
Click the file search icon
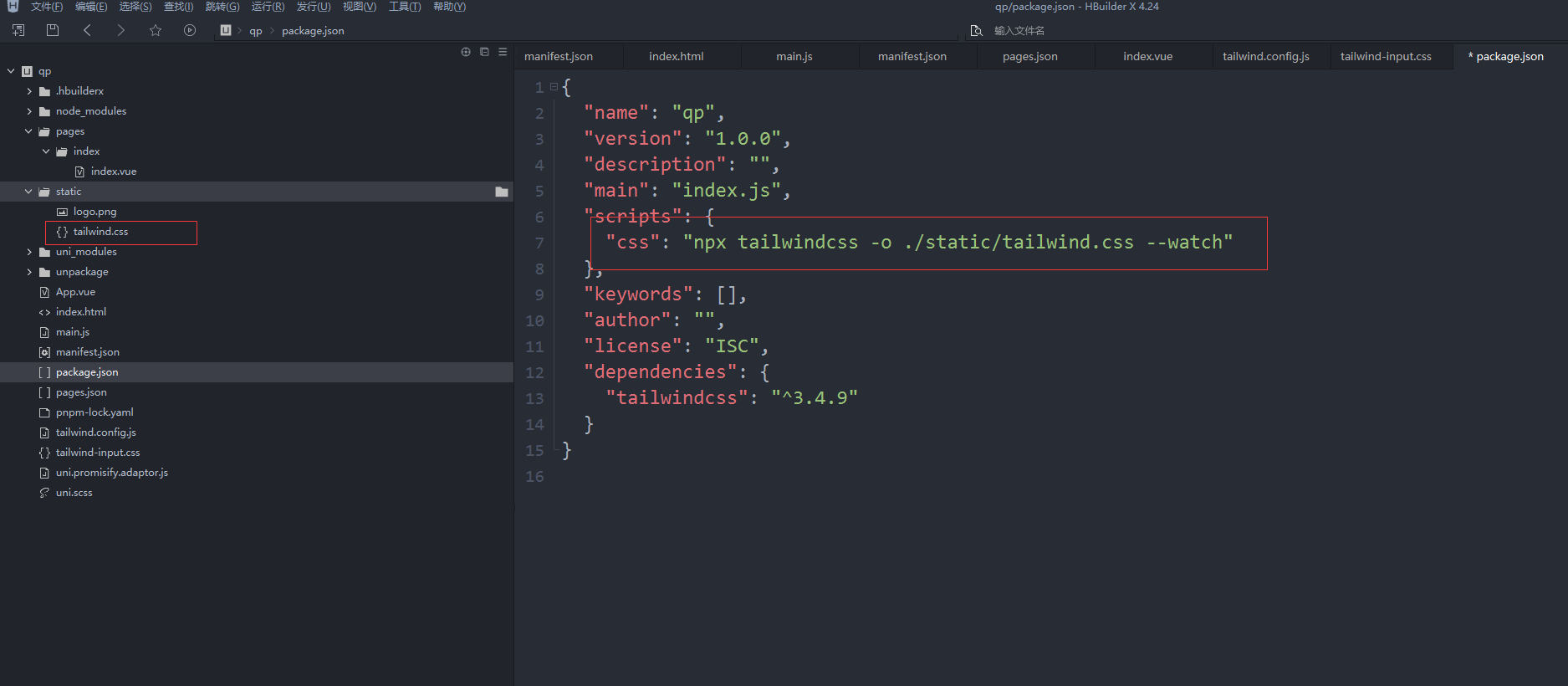coord(976,31)
